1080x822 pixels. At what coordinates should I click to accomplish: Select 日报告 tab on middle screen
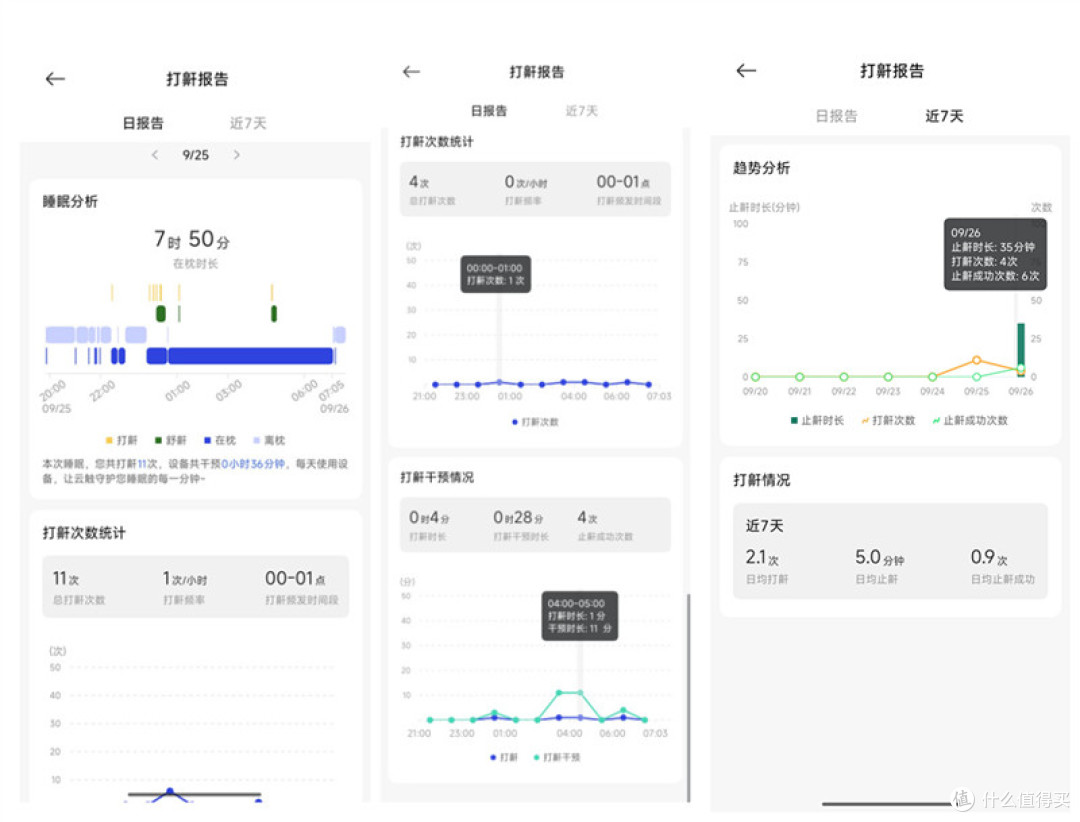tap(489, 111)
